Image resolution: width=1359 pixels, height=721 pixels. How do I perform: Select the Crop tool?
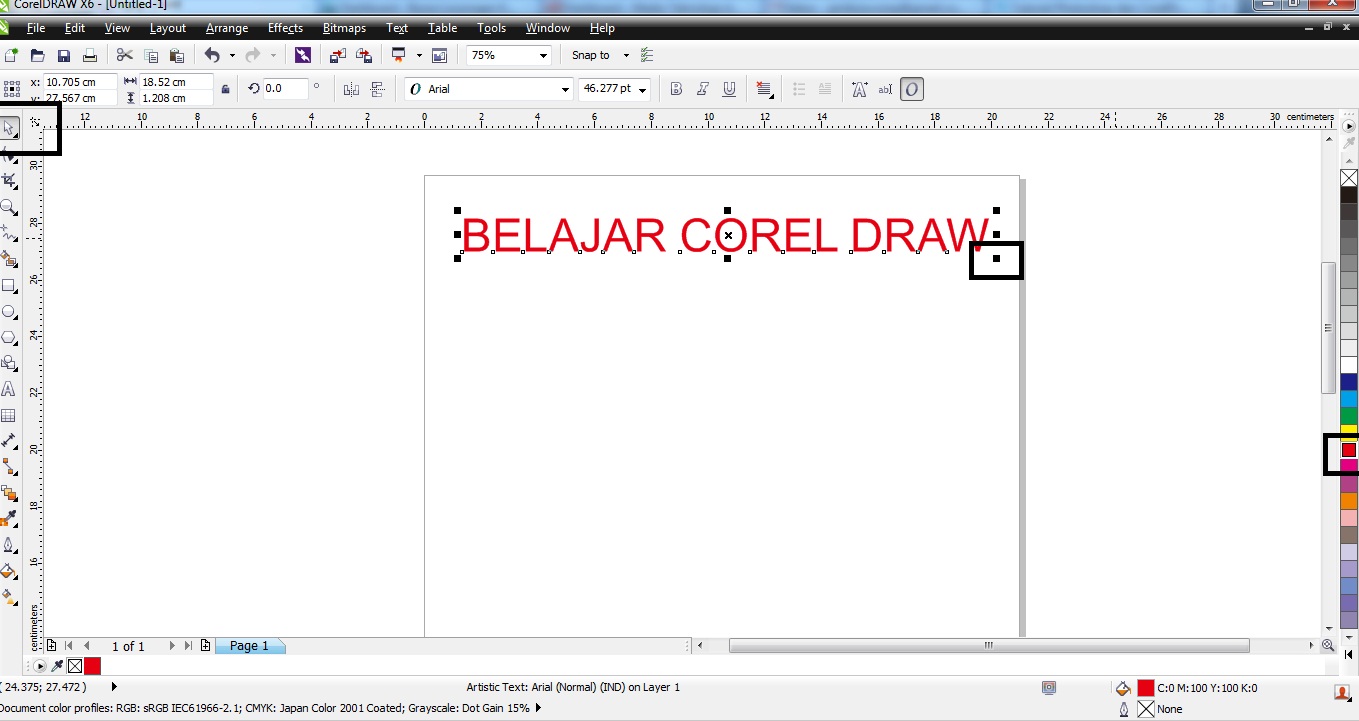(x=9, y=180)
